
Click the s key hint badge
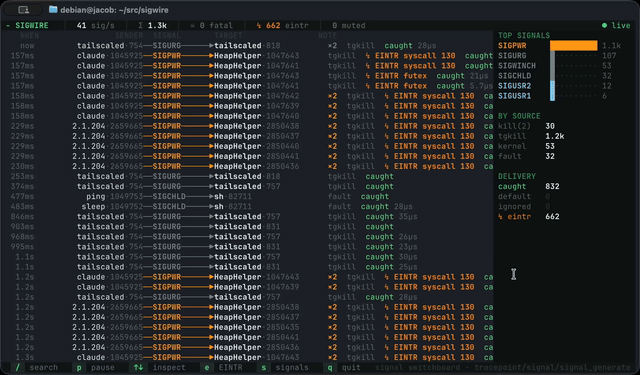[x=264, y=367]
